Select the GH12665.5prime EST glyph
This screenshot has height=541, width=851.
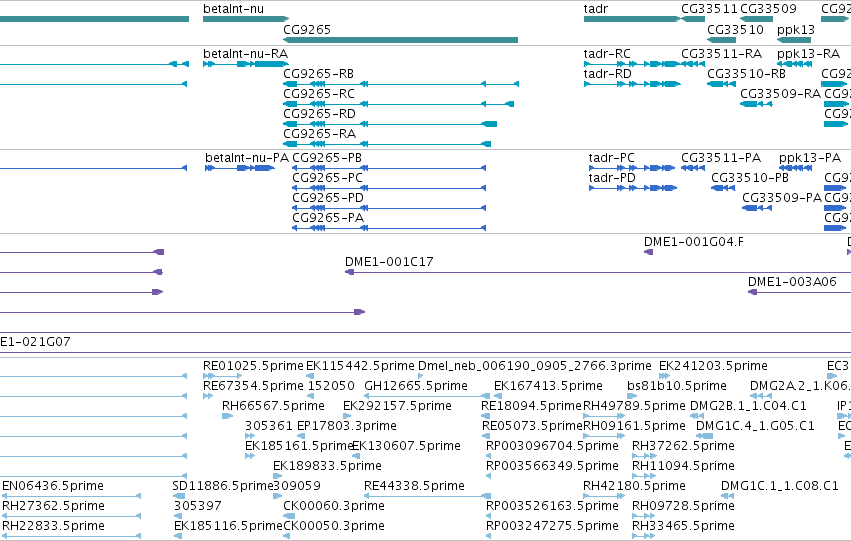click(428, 396)
